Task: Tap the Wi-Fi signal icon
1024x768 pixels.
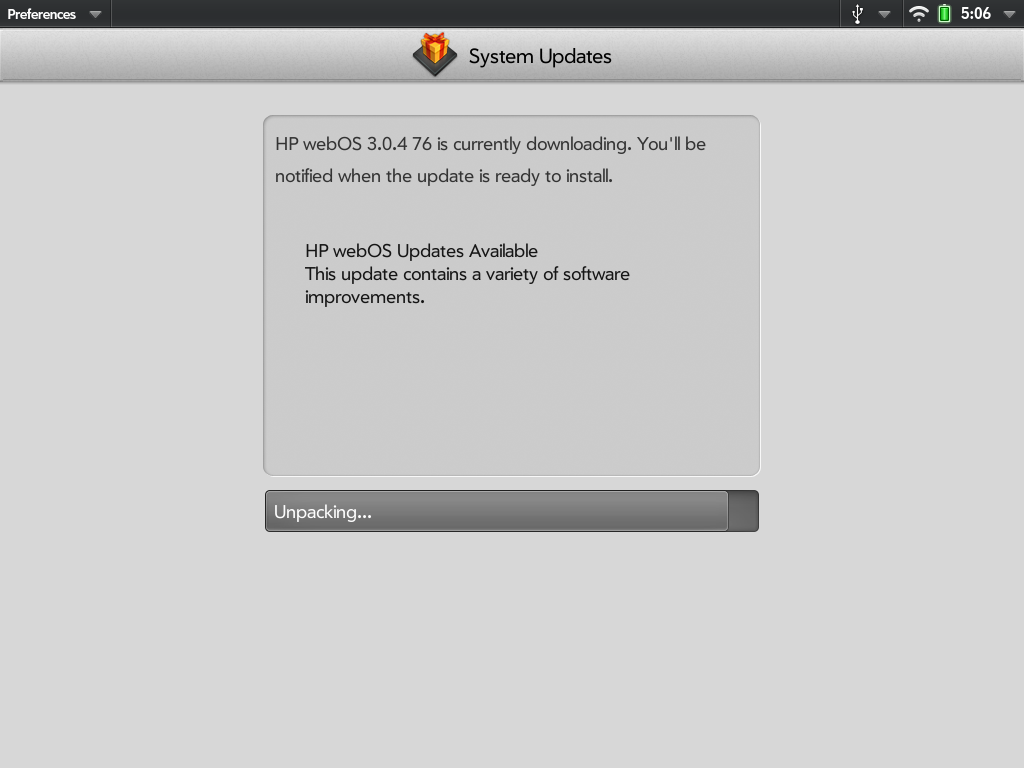Action: tap(919, 14)
